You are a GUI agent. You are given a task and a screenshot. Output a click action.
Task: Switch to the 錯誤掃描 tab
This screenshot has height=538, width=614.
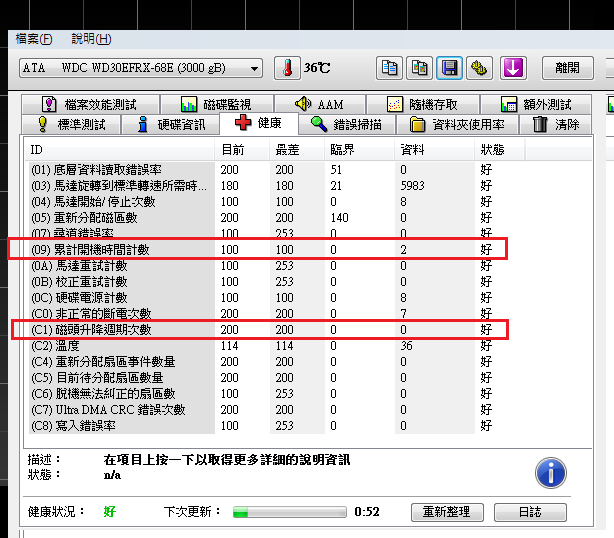click(x=347, y=125)
